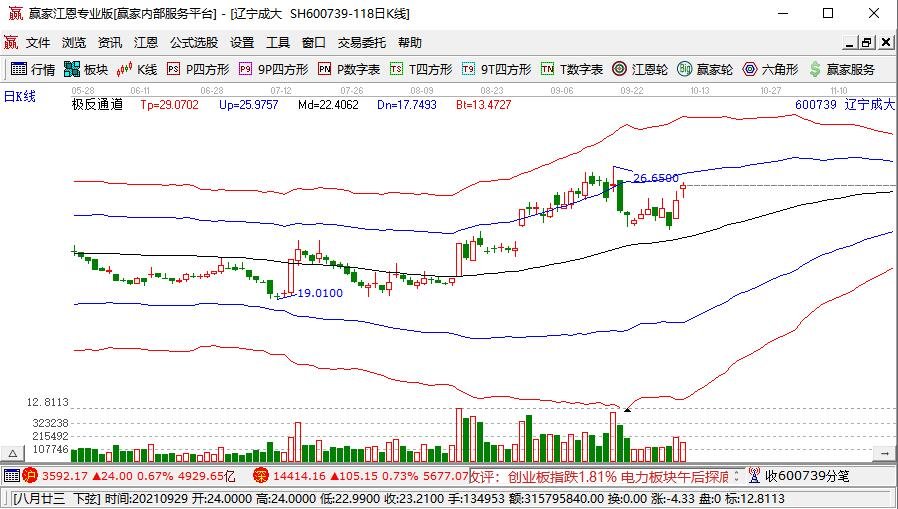Open 赢家服务 dollar-sign service button

(x=842, y=70)
